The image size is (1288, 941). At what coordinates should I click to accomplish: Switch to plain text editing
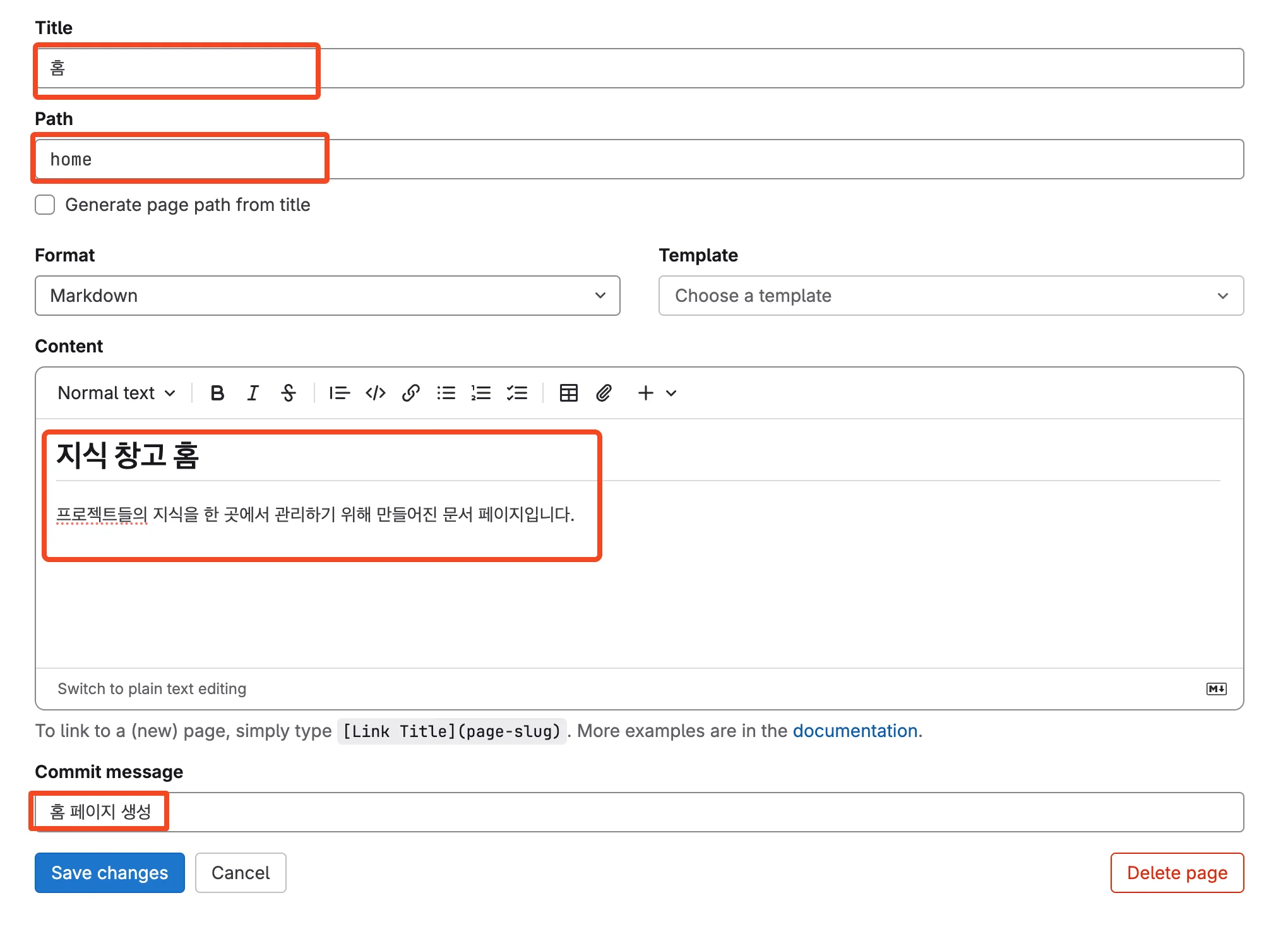tap(152, 688)
